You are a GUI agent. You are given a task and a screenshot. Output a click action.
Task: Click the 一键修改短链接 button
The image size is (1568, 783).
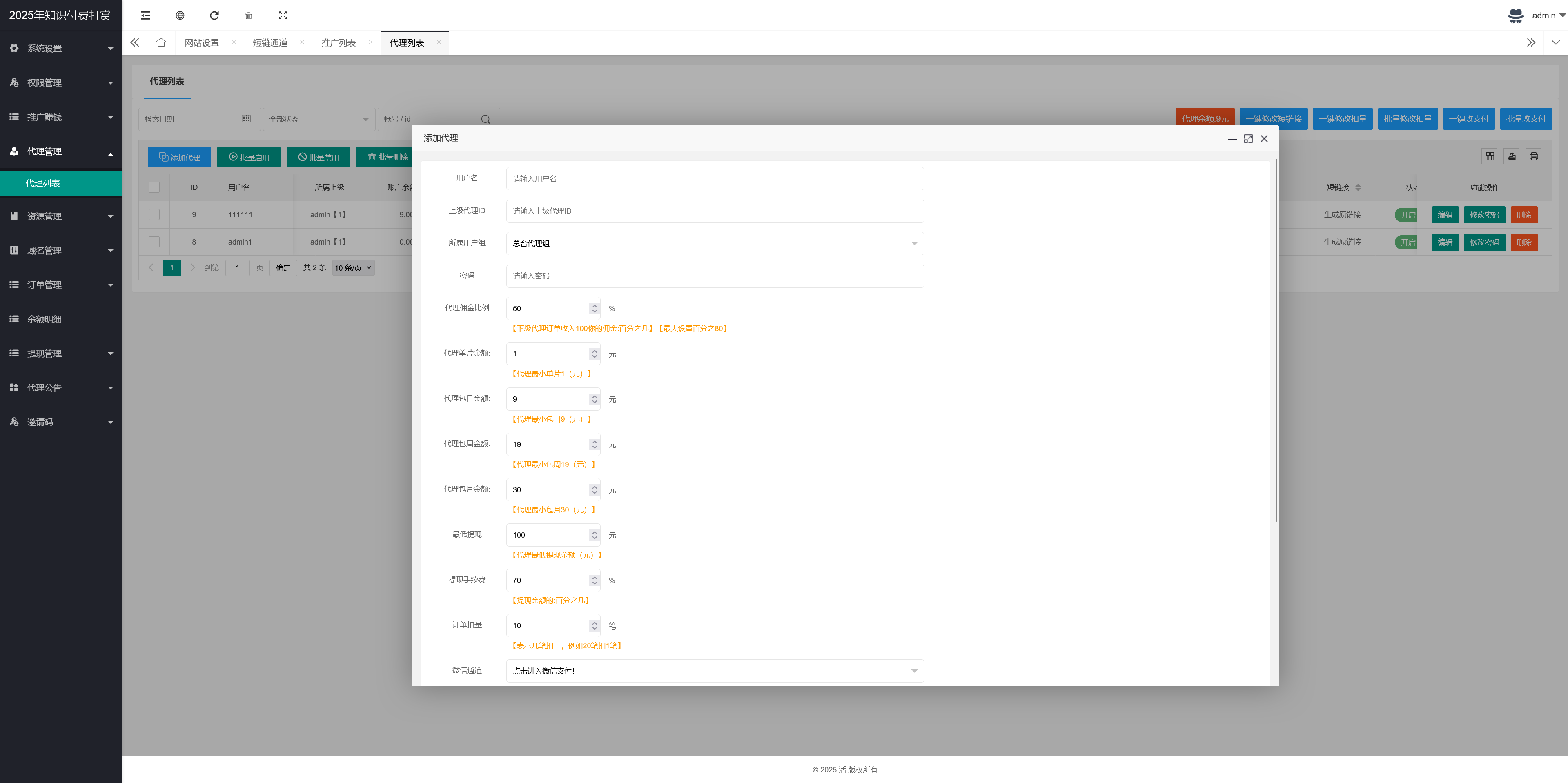click(1274, 119)
